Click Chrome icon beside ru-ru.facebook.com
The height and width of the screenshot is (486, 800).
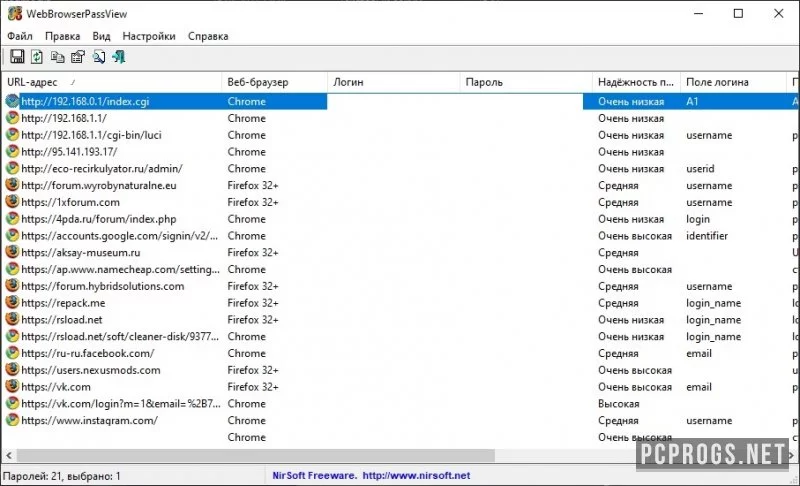pos(12,353)
